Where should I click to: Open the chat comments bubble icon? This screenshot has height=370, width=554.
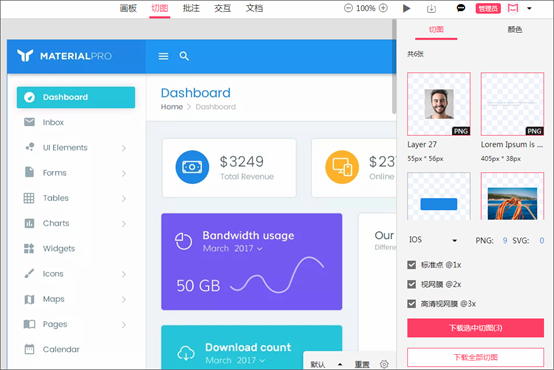pos(461,8)
